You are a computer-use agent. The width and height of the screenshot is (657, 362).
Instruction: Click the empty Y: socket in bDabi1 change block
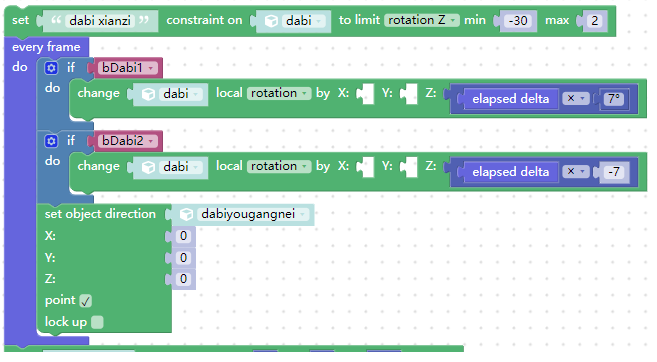point(409,94)
